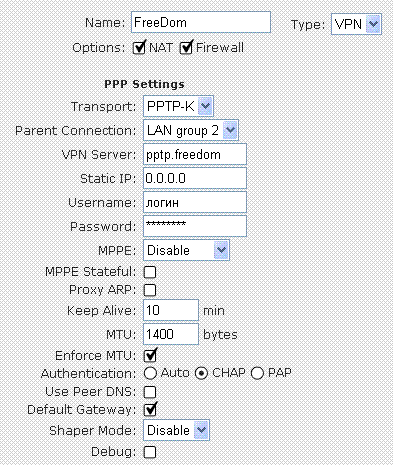Expand the Transport dropdown set to PPTP-K

tap(178, 106)
